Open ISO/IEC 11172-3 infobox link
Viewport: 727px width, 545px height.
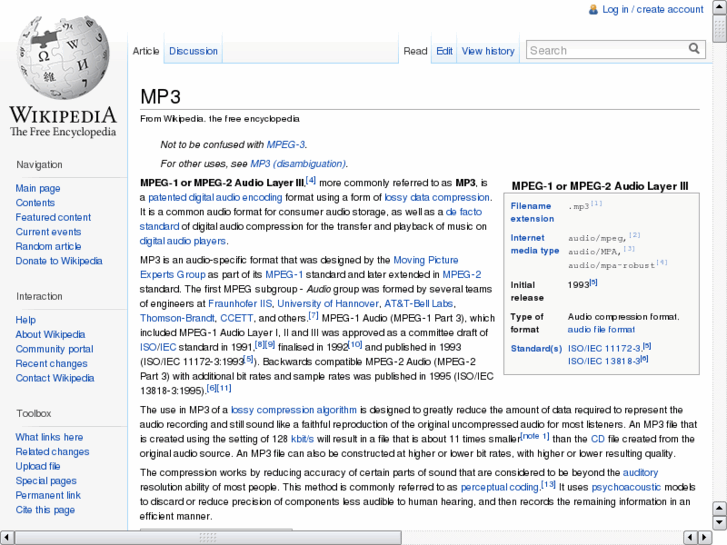pos(604,348)
